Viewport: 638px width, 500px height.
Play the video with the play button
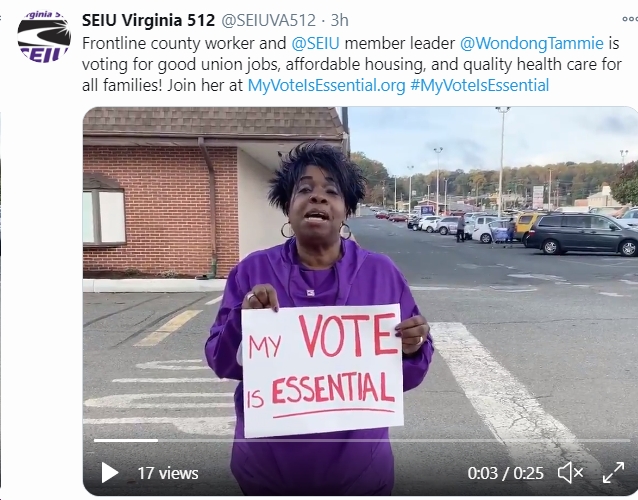[109, 473]
